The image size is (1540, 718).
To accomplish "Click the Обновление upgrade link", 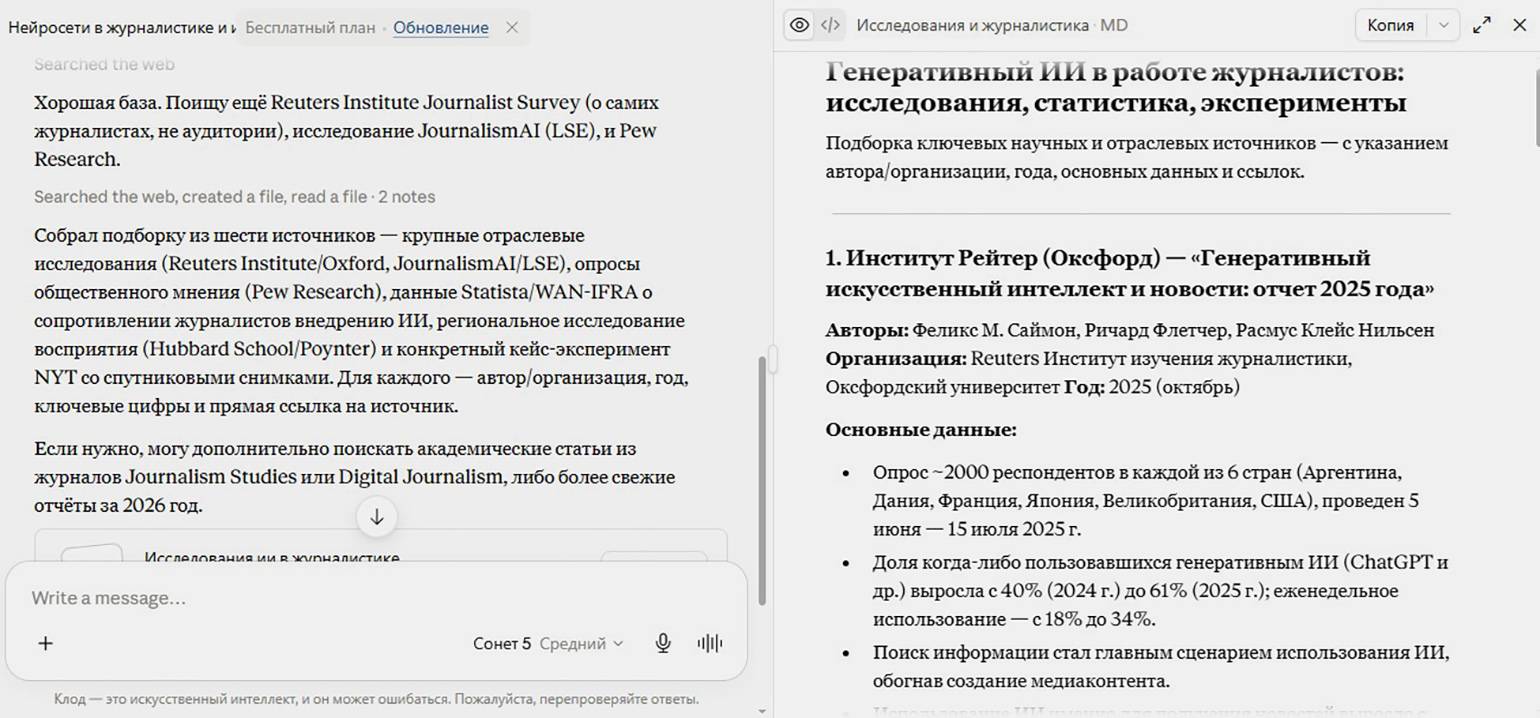I will click(441, 27).
